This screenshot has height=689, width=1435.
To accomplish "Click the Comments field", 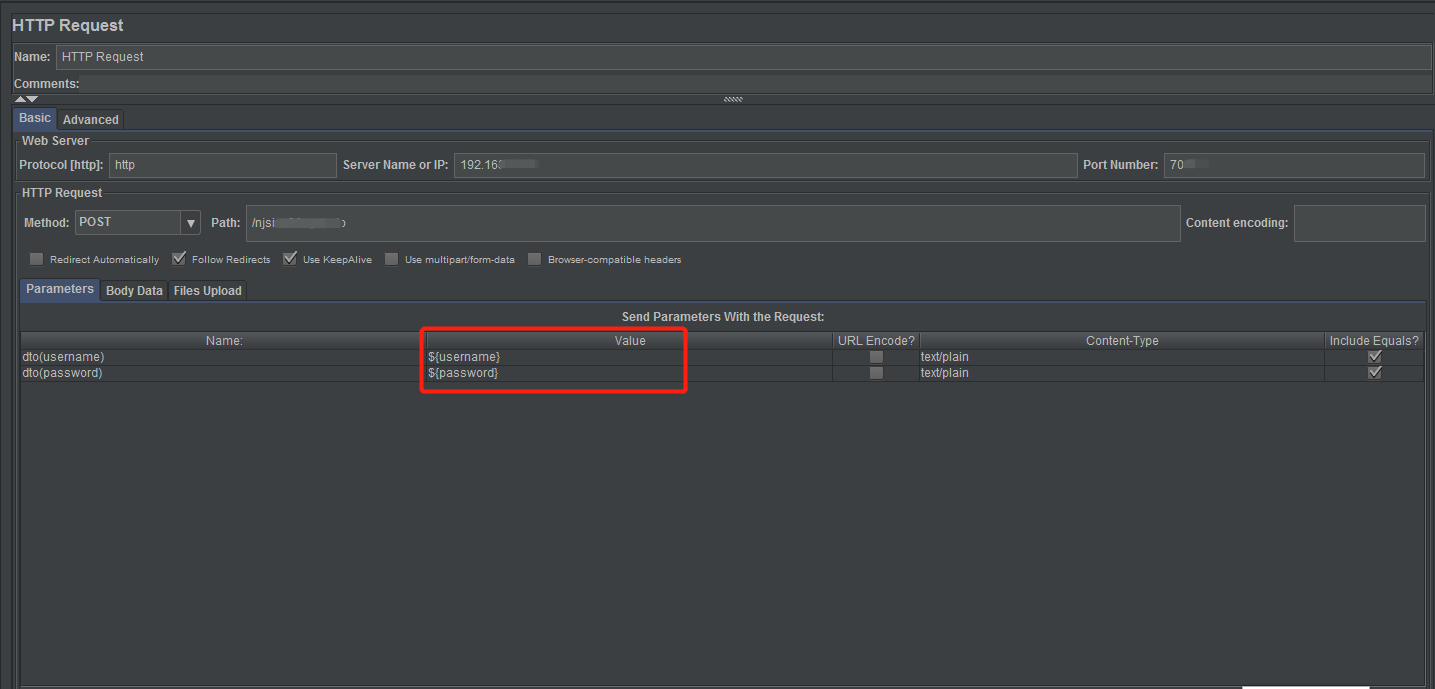I will tap(755, 84).
